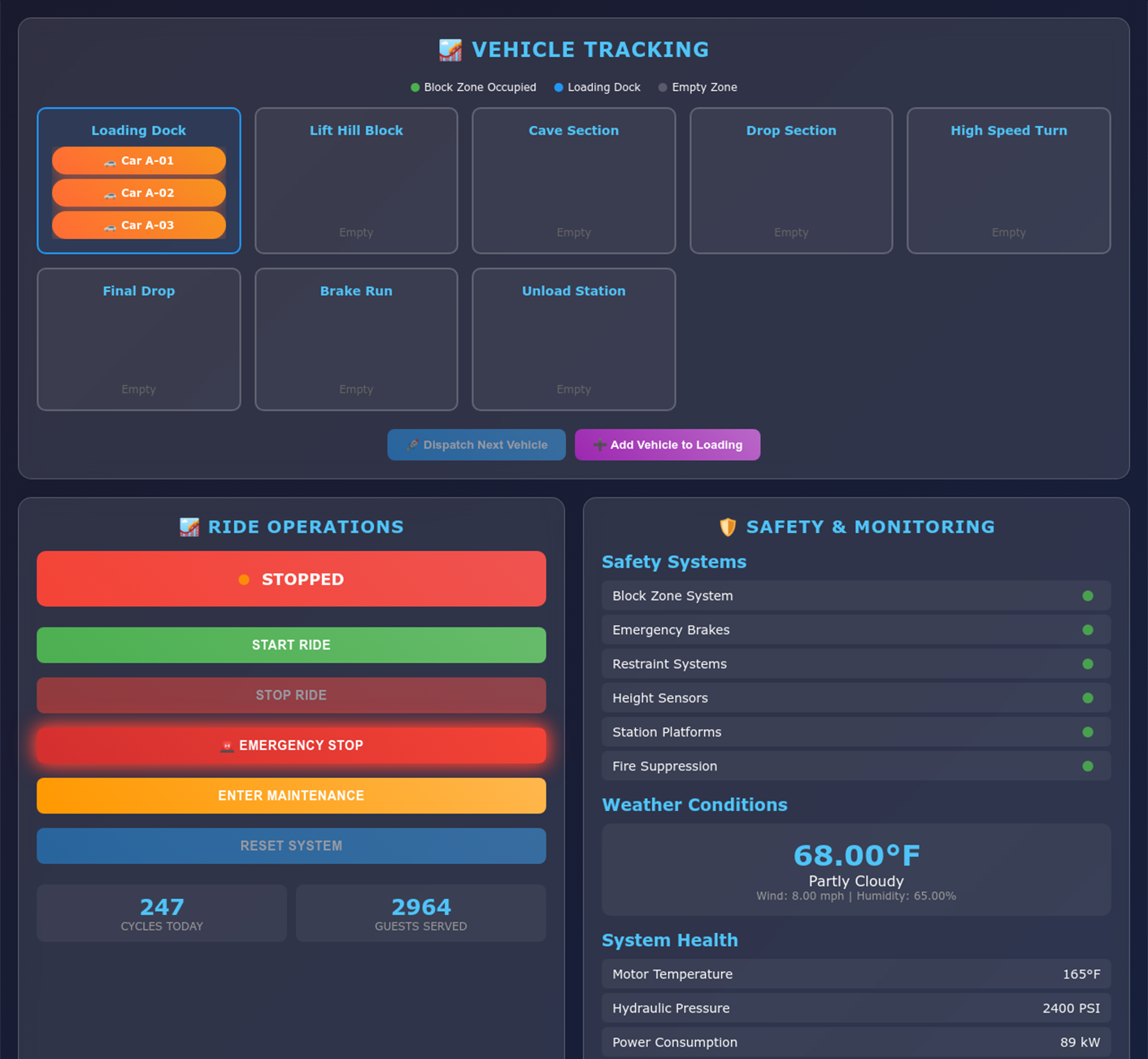Viewport: 1148px width, 1059px height.
Task: Click the Height Sensors status dot
Action: tap(1088, 698)
